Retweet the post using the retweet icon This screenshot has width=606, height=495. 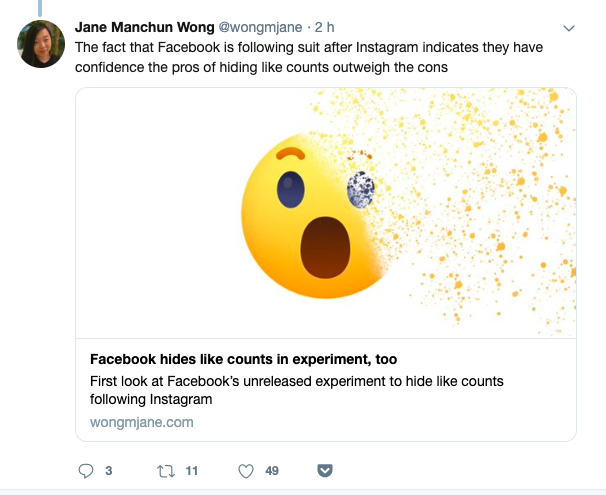(165, 470)
